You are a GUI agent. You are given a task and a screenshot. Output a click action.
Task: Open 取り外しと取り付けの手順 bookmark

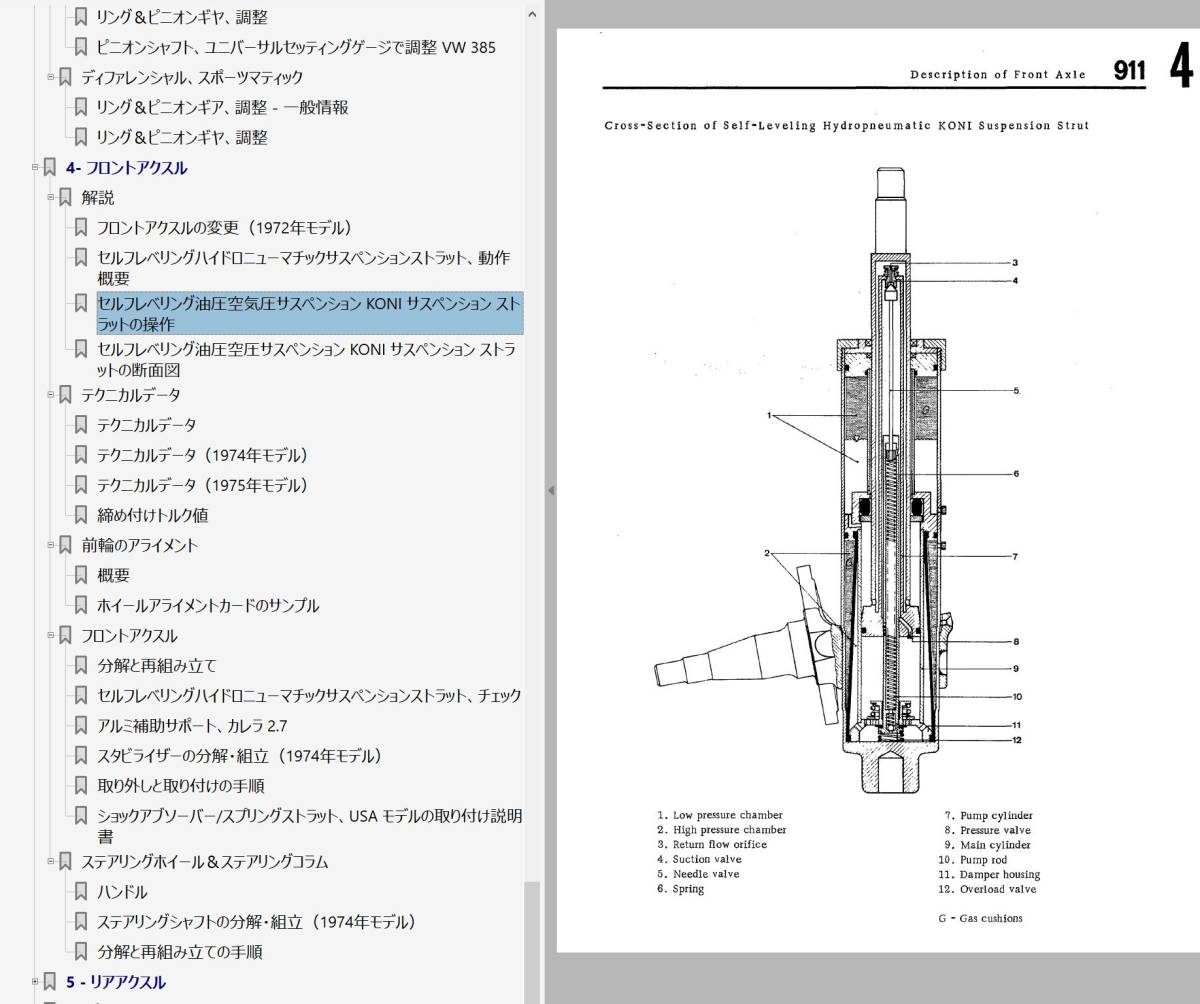click(x=180, y=786)
